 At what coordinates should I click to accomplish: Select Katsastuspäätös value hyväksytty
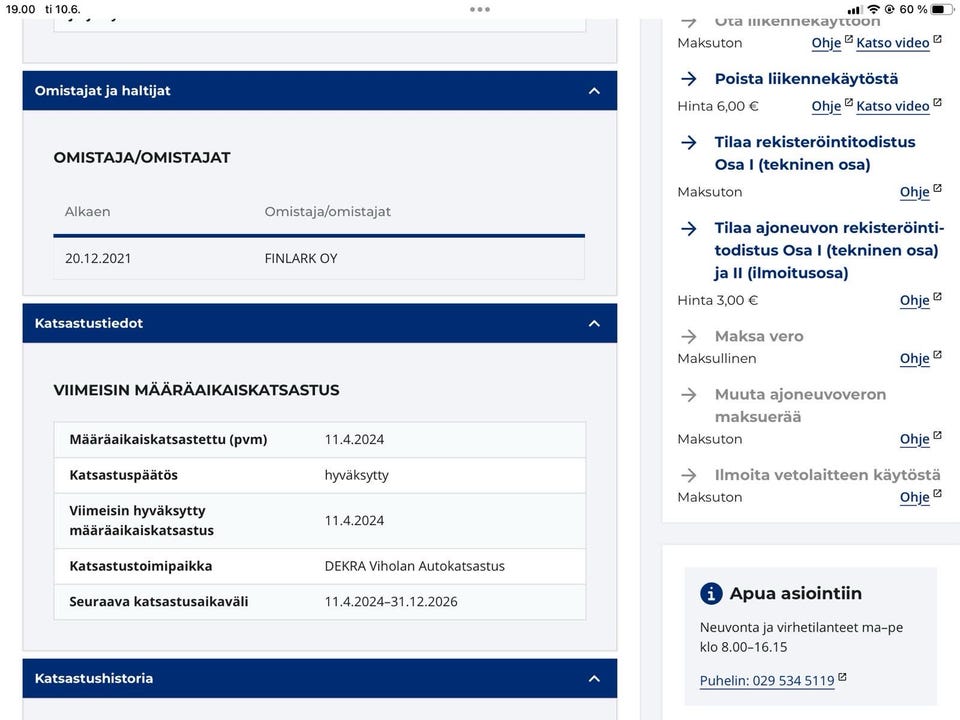click(x=356, y=476)
